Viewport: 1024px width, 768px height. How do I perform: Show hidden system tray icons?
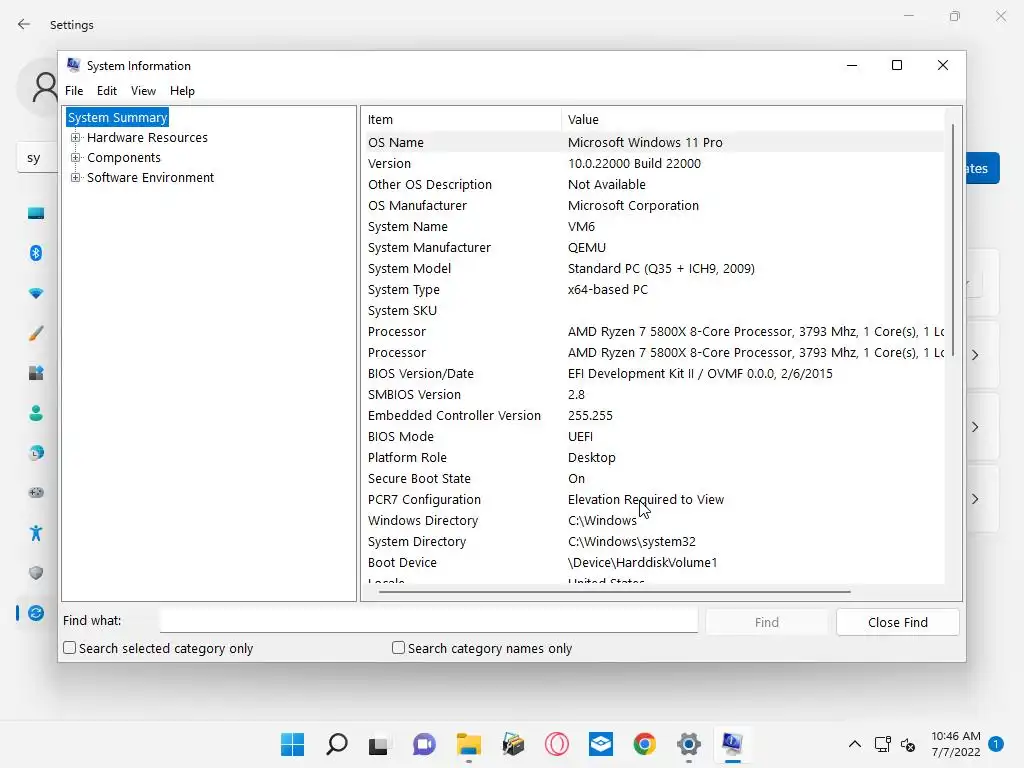pyautogui.click(x=854, y=744)
